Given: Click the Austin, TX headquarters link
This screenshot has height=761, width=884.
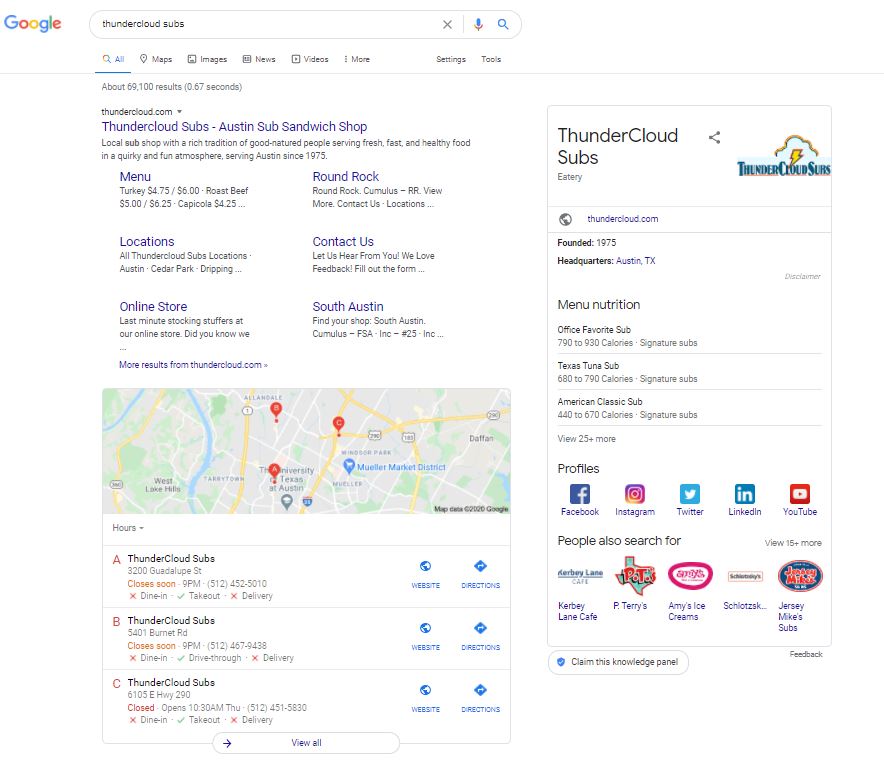Looking at the screenshot, I should 635,261.
